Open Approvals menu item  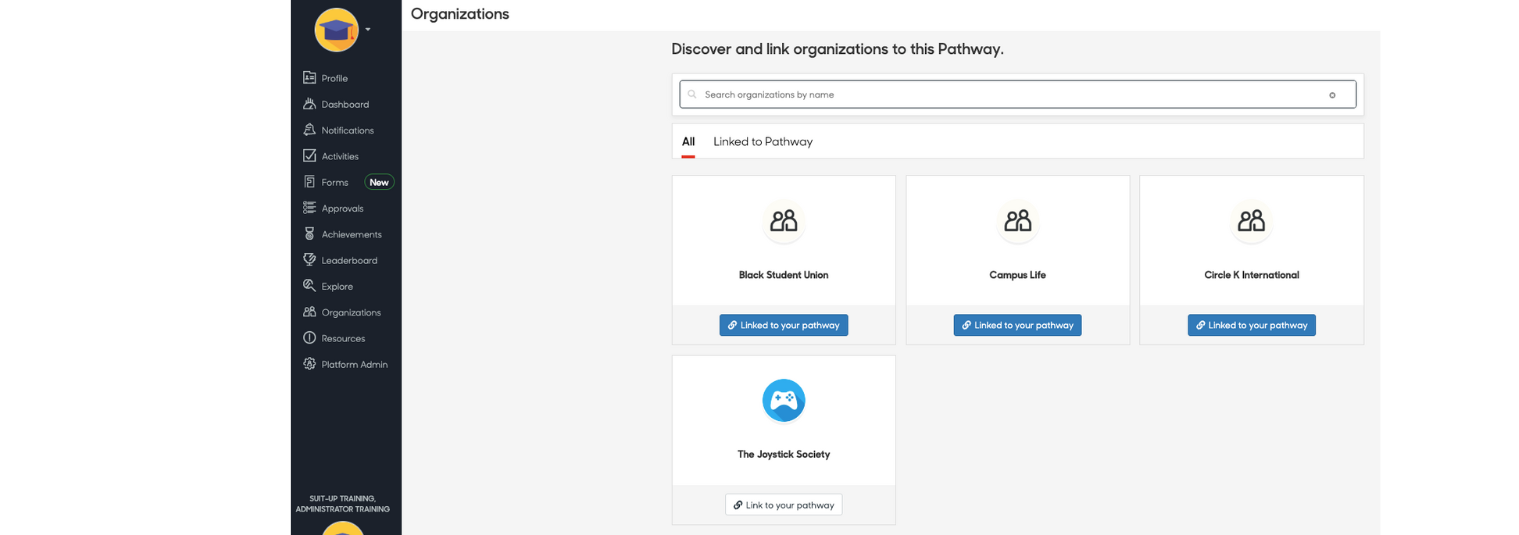(342, 208)
